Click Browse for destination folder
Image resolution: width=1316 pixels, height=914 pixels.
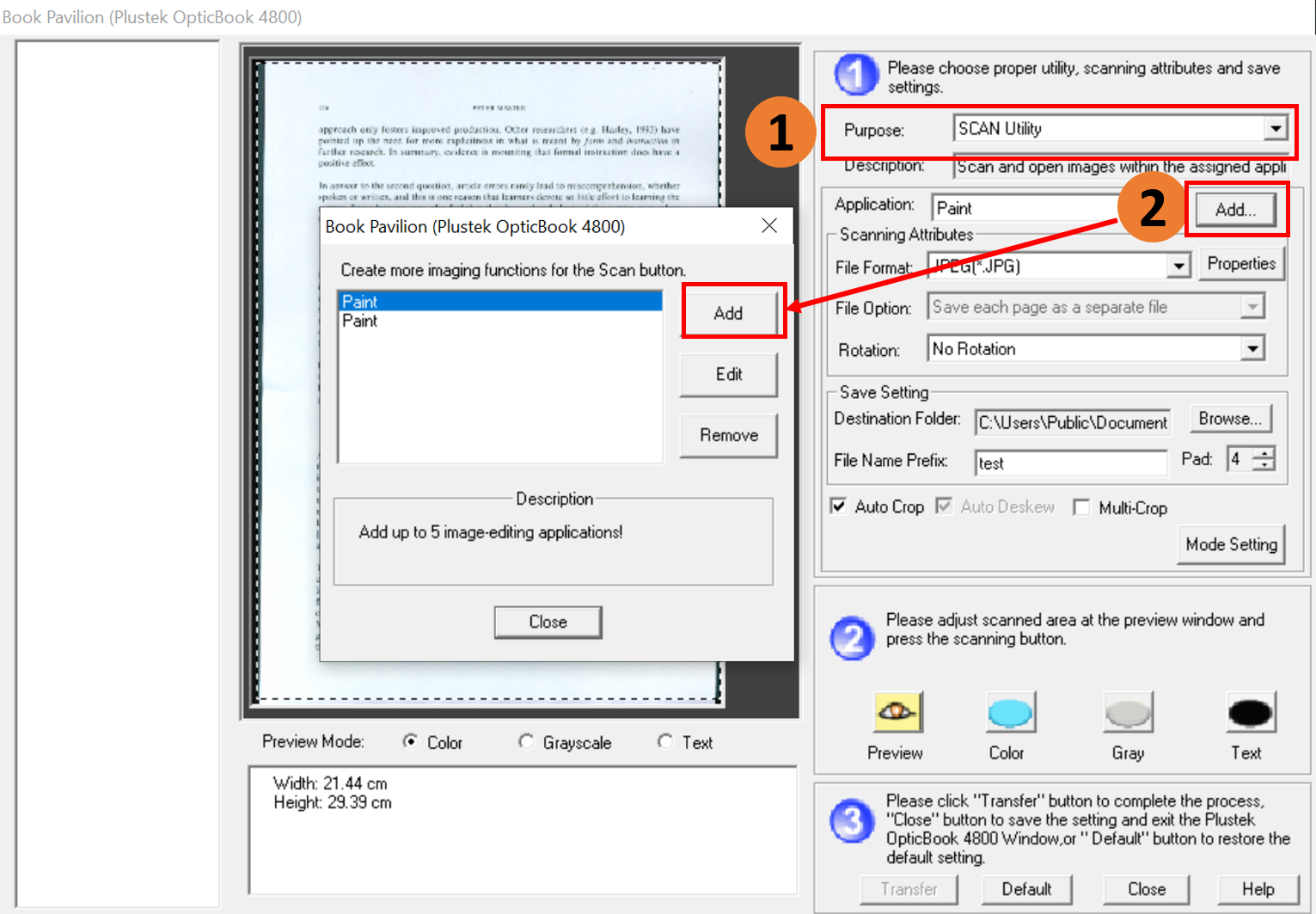1230,419
